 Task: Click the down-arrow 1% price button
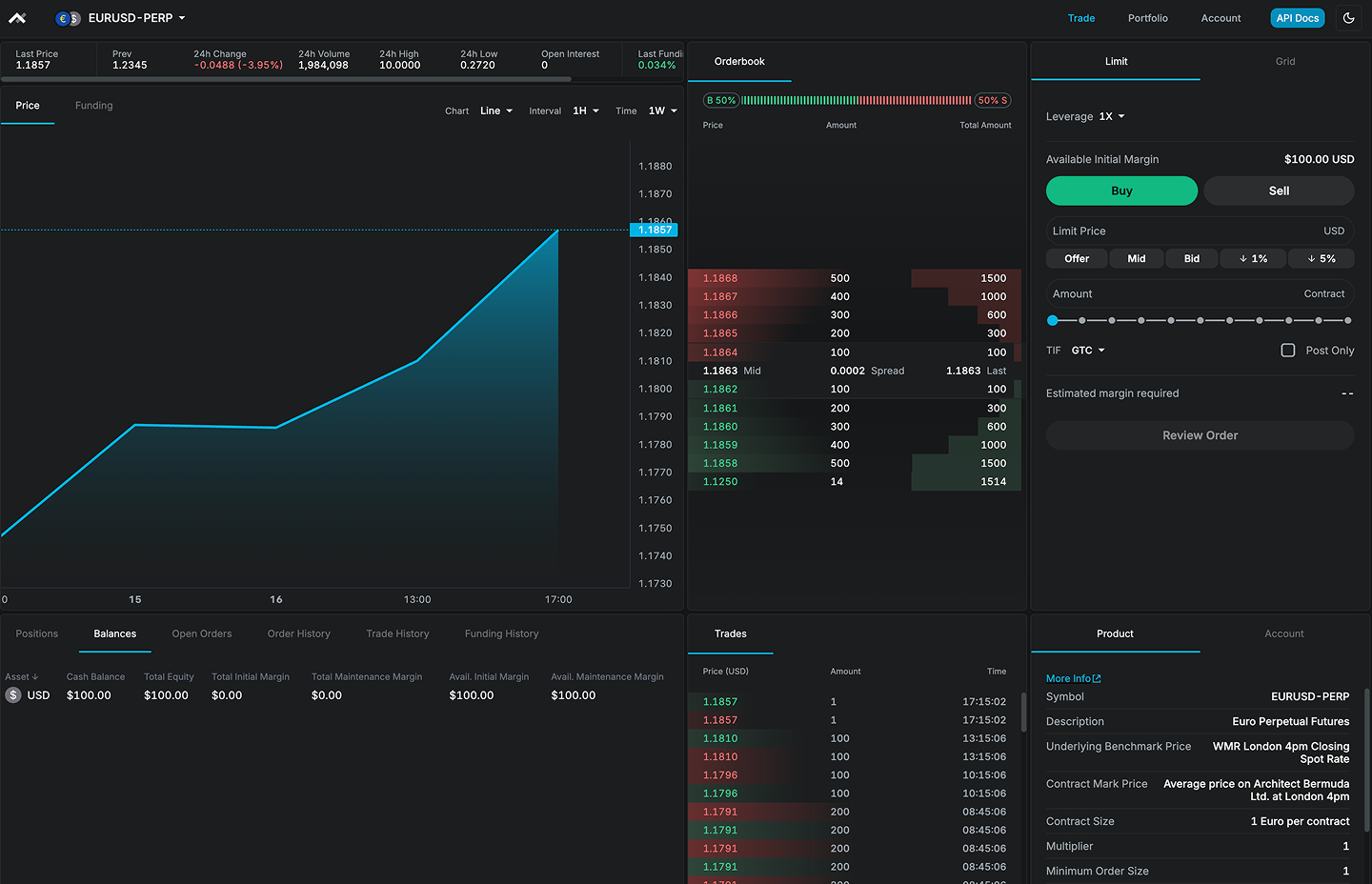(1253, 259)
